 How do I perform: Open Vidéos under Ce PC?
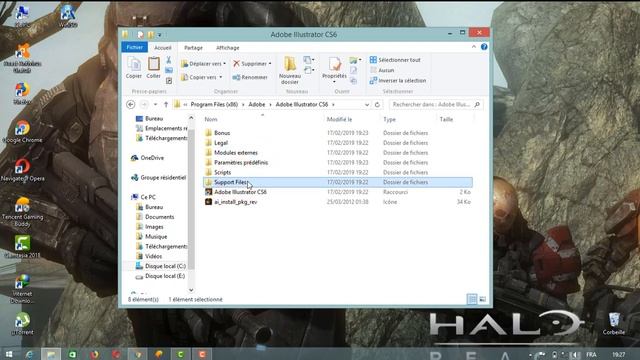(x=153, y=256)
